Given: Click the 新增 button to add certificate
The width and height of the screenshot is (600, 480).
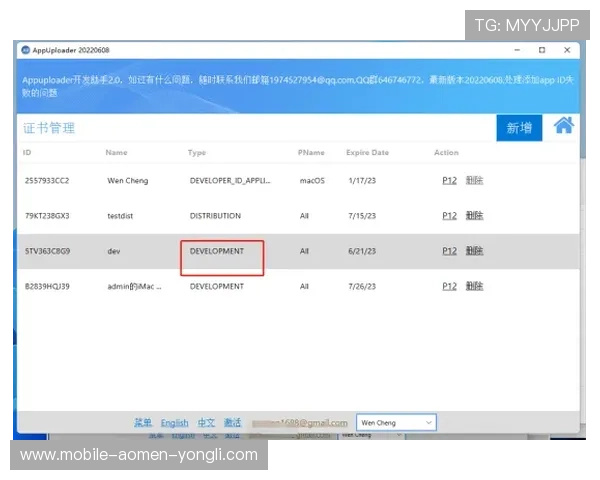Looking at the screenshot, I should pyautogui.click(x=519, y=128).
